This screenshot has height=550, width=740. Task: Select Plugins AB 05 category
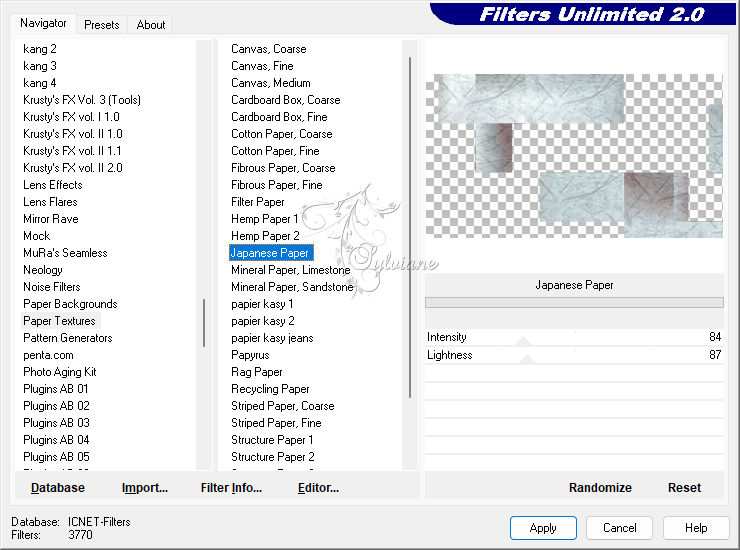[56, 457]
